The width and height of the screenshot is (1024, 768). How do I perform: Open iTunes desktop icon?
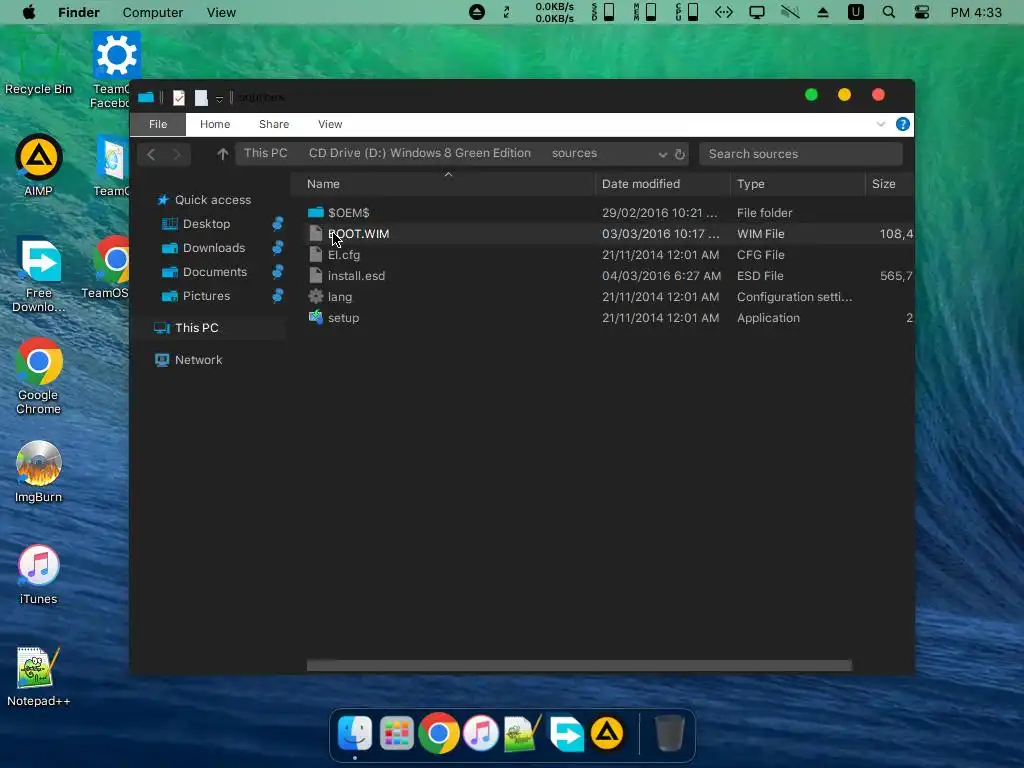39,574
